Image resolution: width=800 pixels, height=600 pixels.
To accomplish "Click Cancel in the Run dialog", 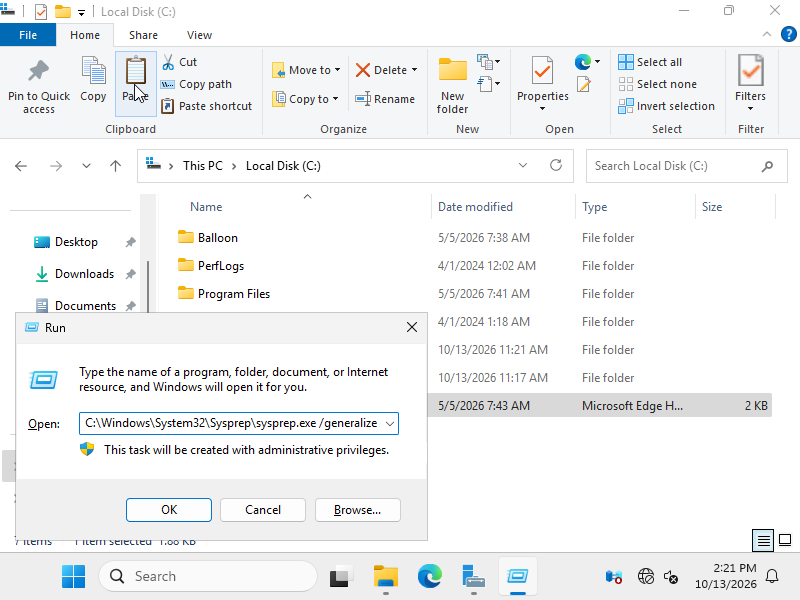I will [x=263, y=510].
